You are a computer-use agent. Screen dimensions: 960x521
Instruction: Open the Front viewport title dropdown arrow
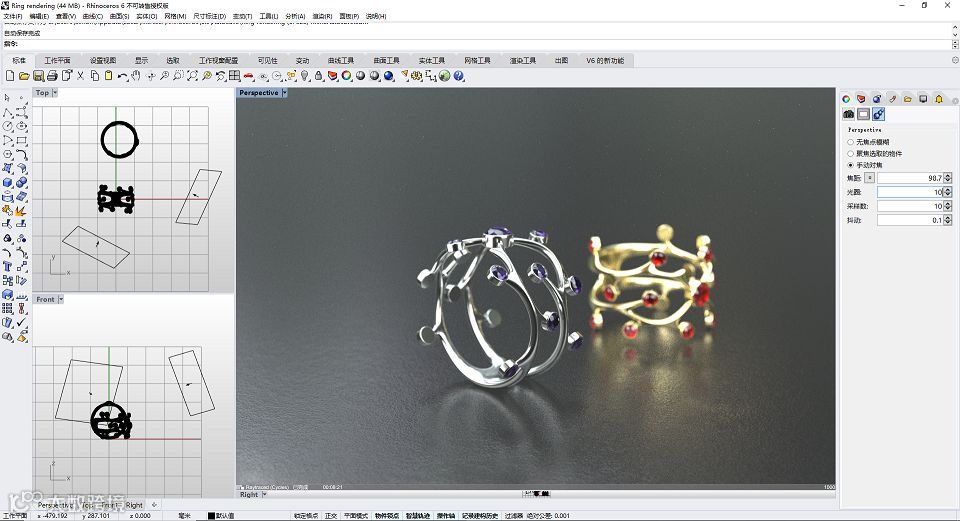coord(61,299)
